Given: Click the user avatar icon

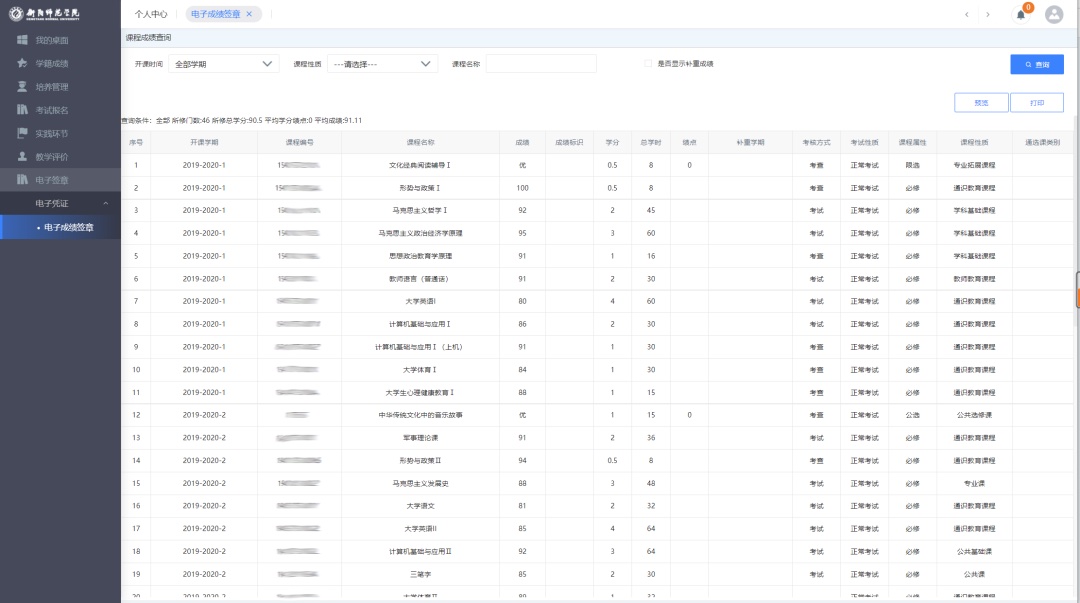Looking at the screenshot, I should 1053,14.
